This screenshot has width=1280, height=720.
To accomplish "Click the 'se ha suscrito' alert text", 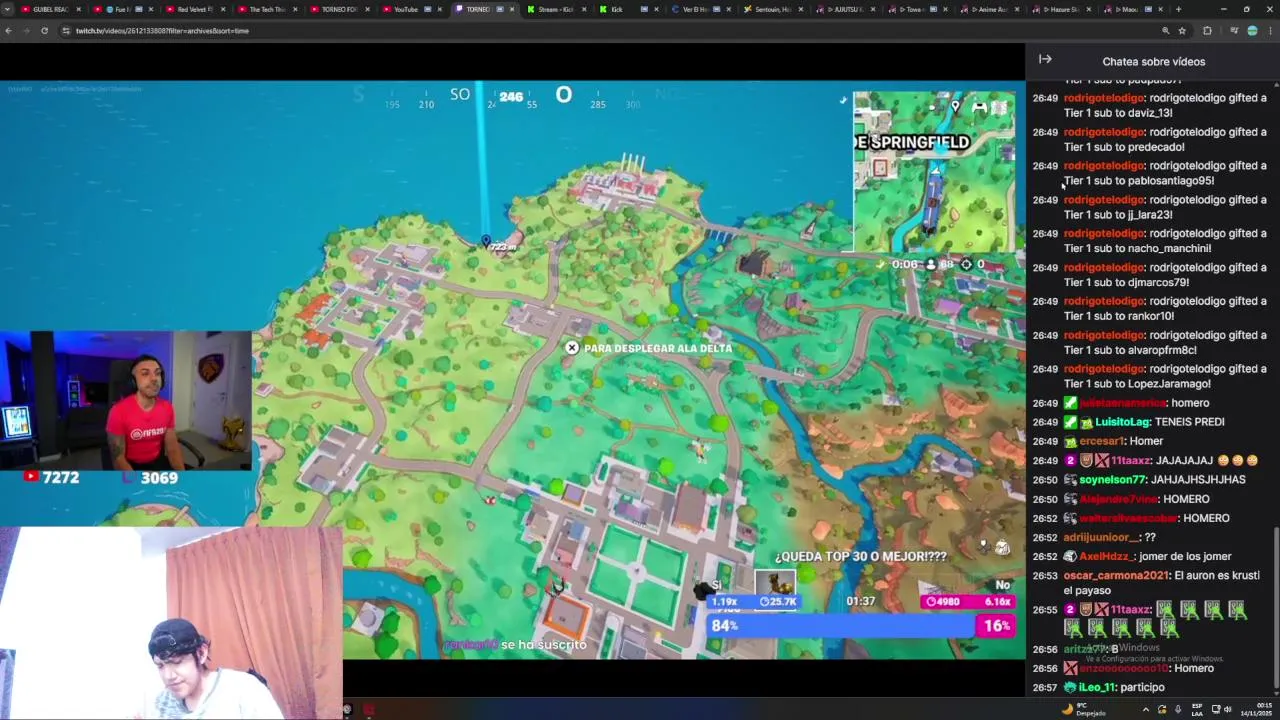I will pyautogui.click(x=543, y=645).
